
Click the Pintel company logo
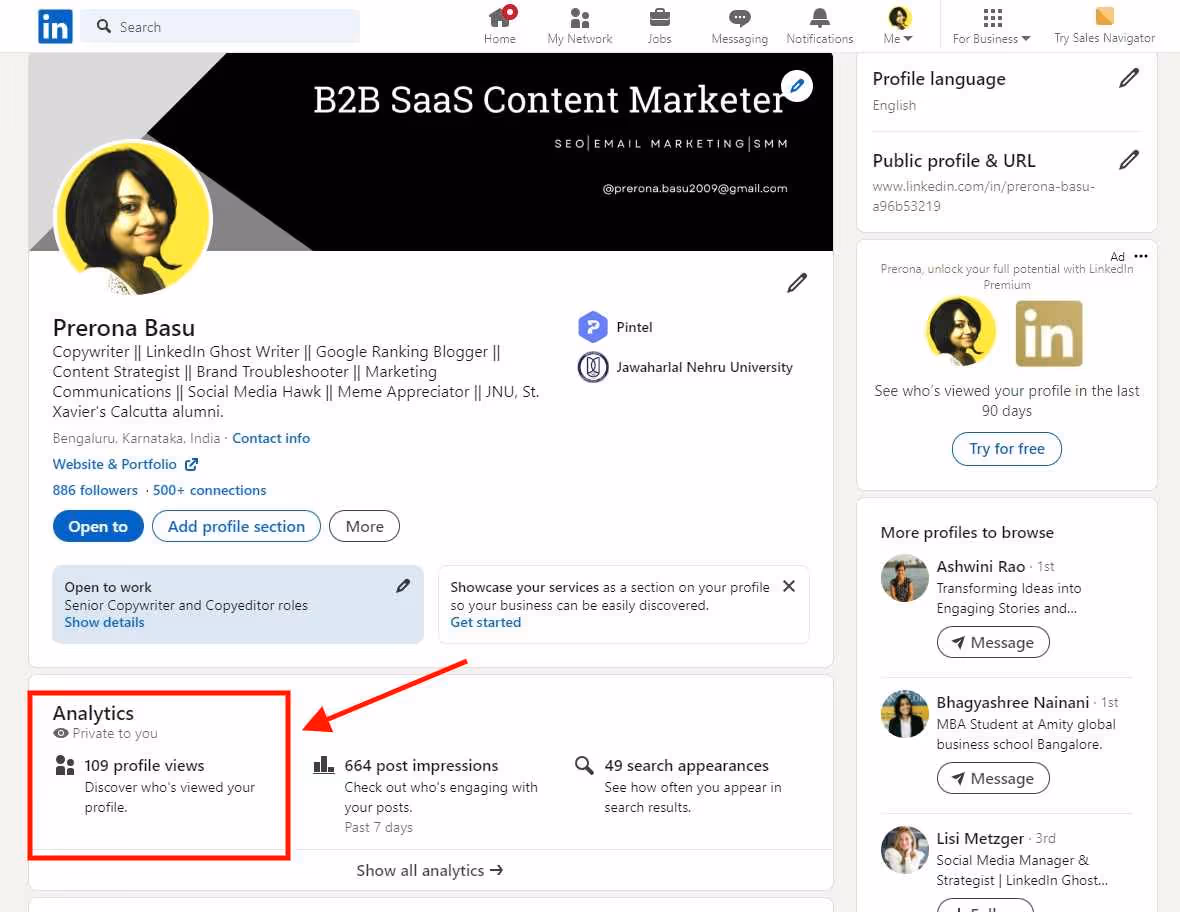(593, 326)
